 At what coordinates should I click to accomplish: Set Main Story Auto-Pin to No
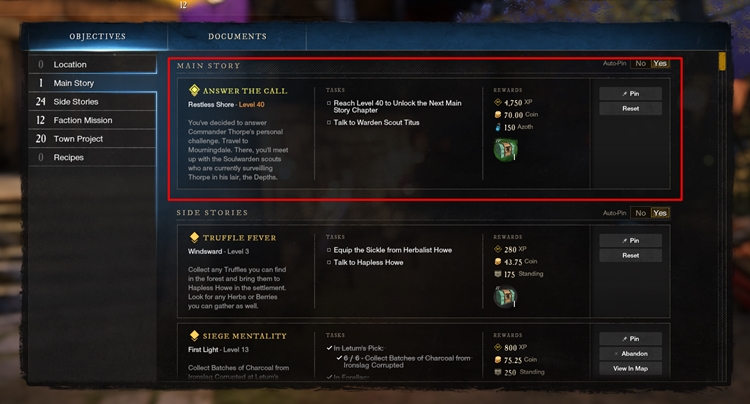640,63
